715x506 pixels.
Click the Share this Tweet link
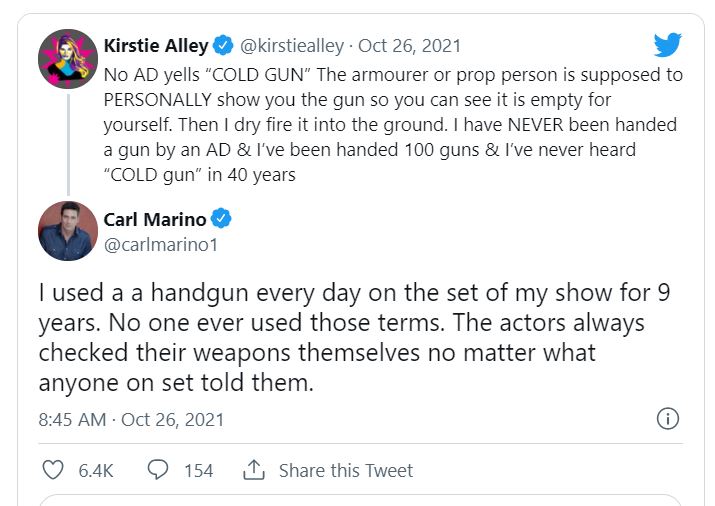coord(345,470)
